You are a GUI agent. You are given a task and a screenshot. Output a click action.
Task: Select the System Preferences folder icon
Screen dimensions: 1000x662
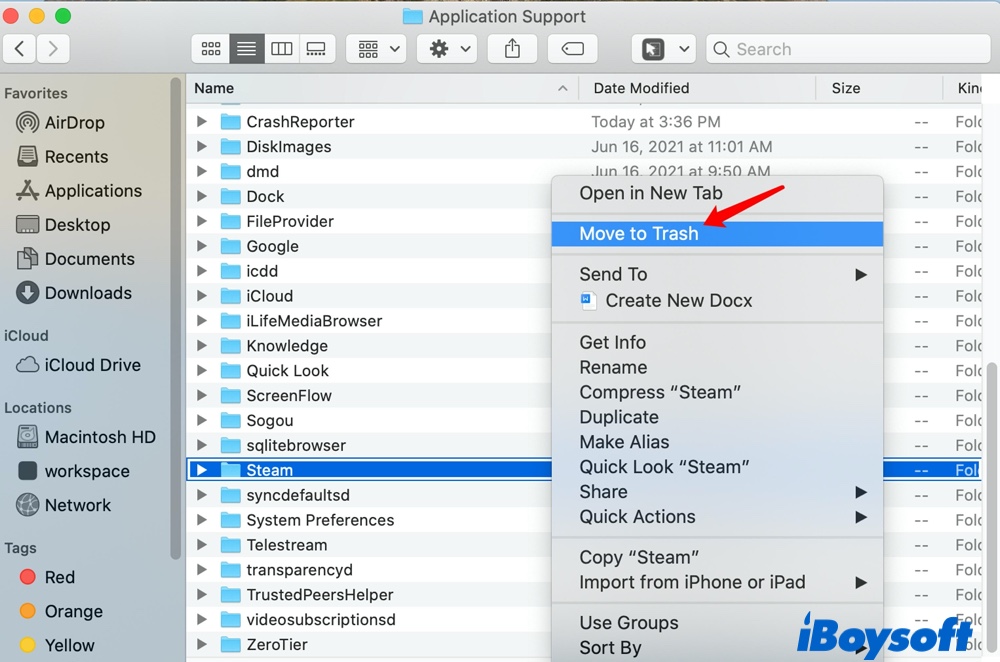[x=230, y=520]
